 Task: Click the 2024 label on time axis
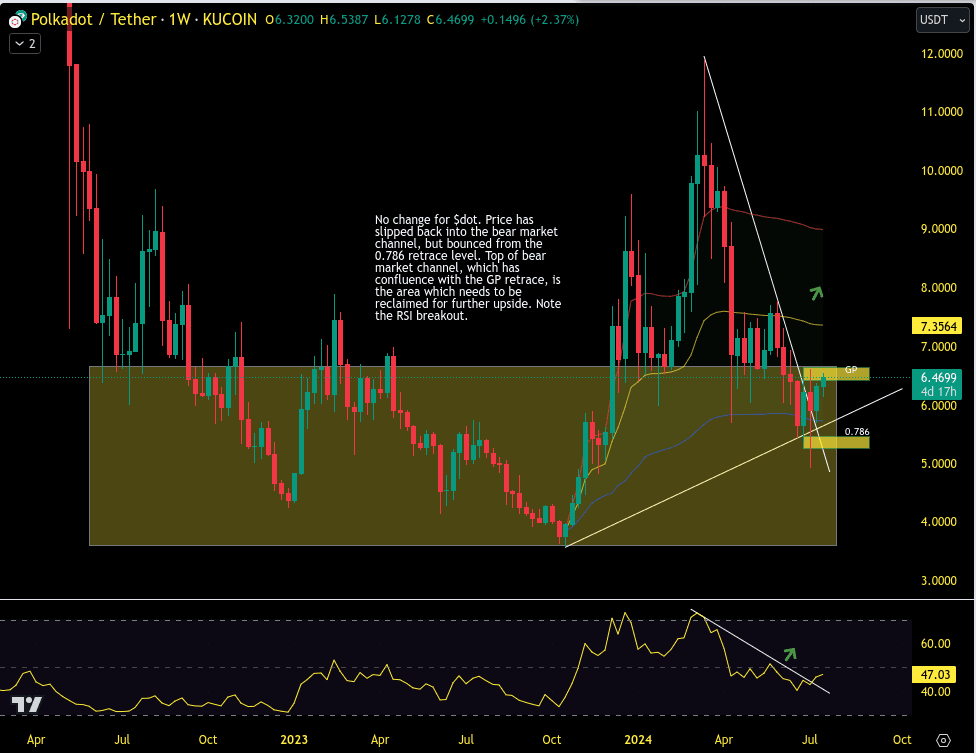(638, 740)
